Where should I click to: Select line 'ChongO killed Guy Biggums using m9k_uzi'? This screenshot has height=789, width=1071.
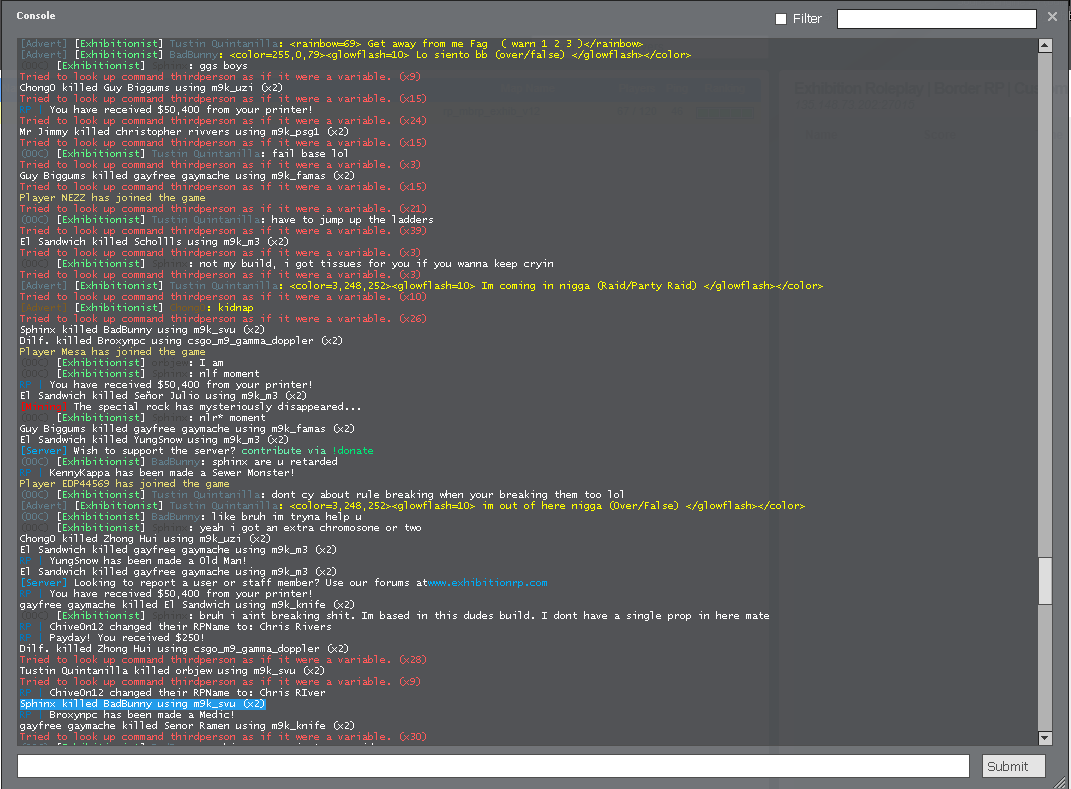pos(151,87)
